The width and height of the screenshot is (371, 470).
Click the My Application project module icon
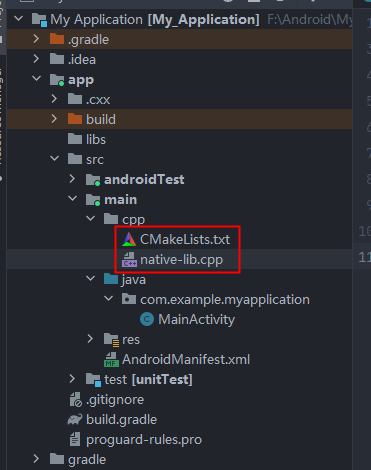(x=39, y=20)
